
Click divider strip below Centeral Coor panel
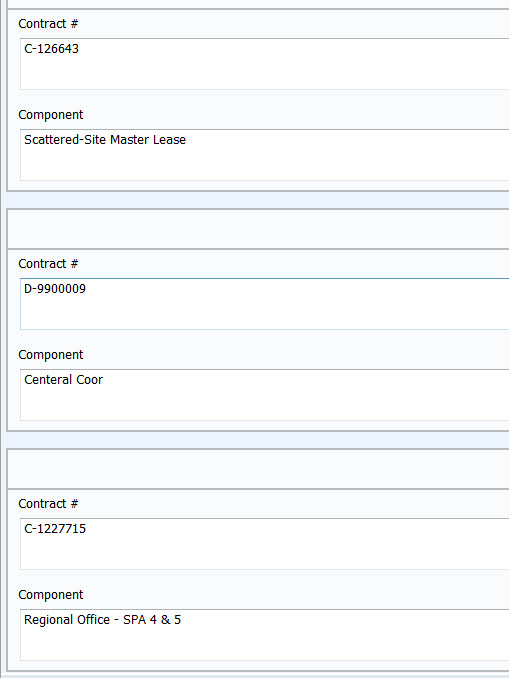(257, 440)
